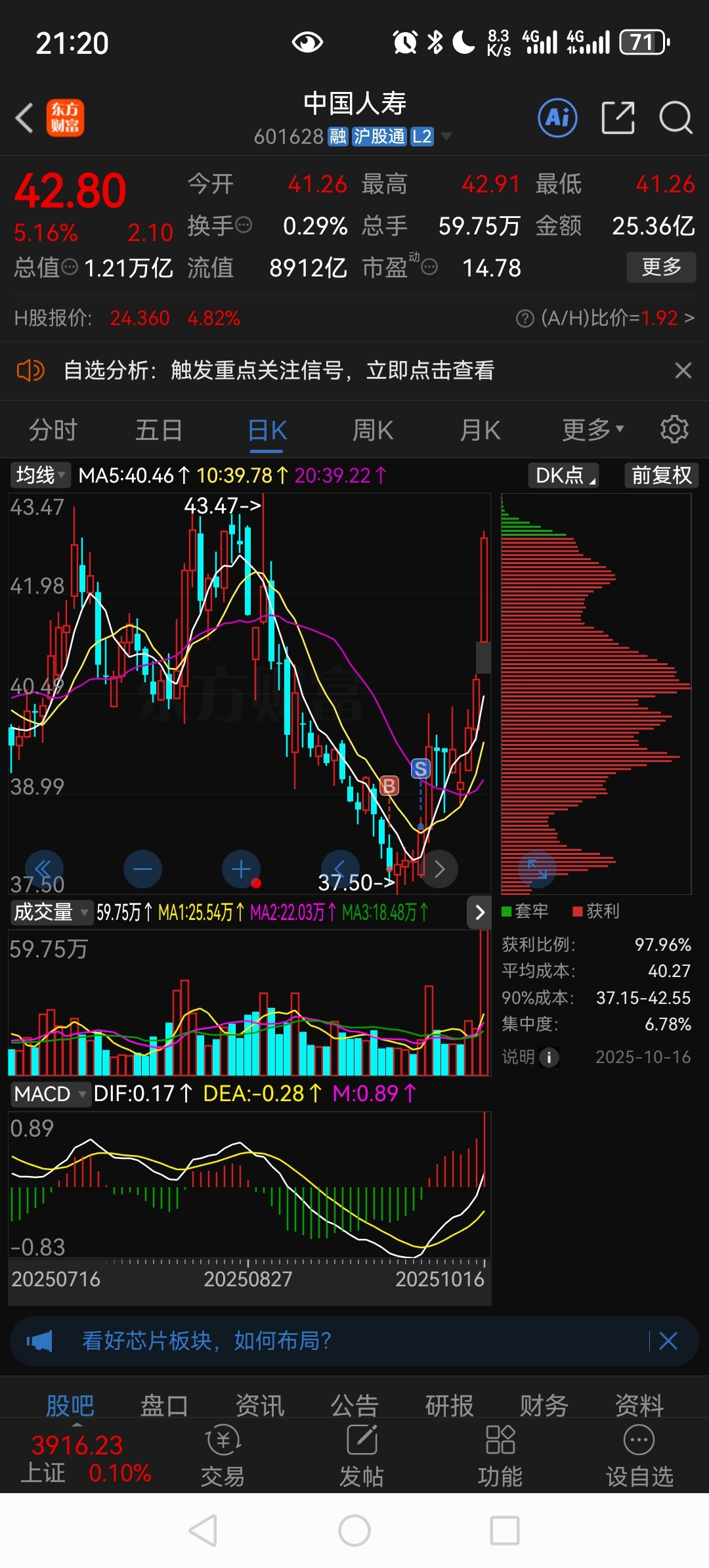Open the Ai assistant icon
Screen dimensions: 709x1568
point(557,118)
